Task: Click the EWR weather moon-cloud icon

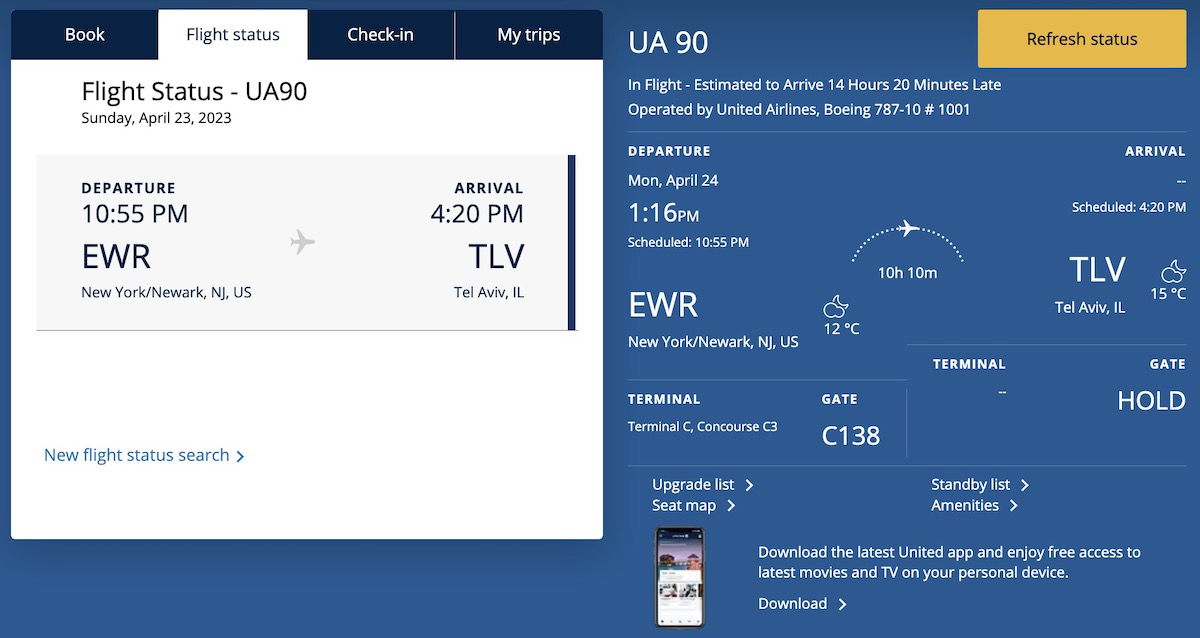Action: pyautogui.click(x=836, y=305)
